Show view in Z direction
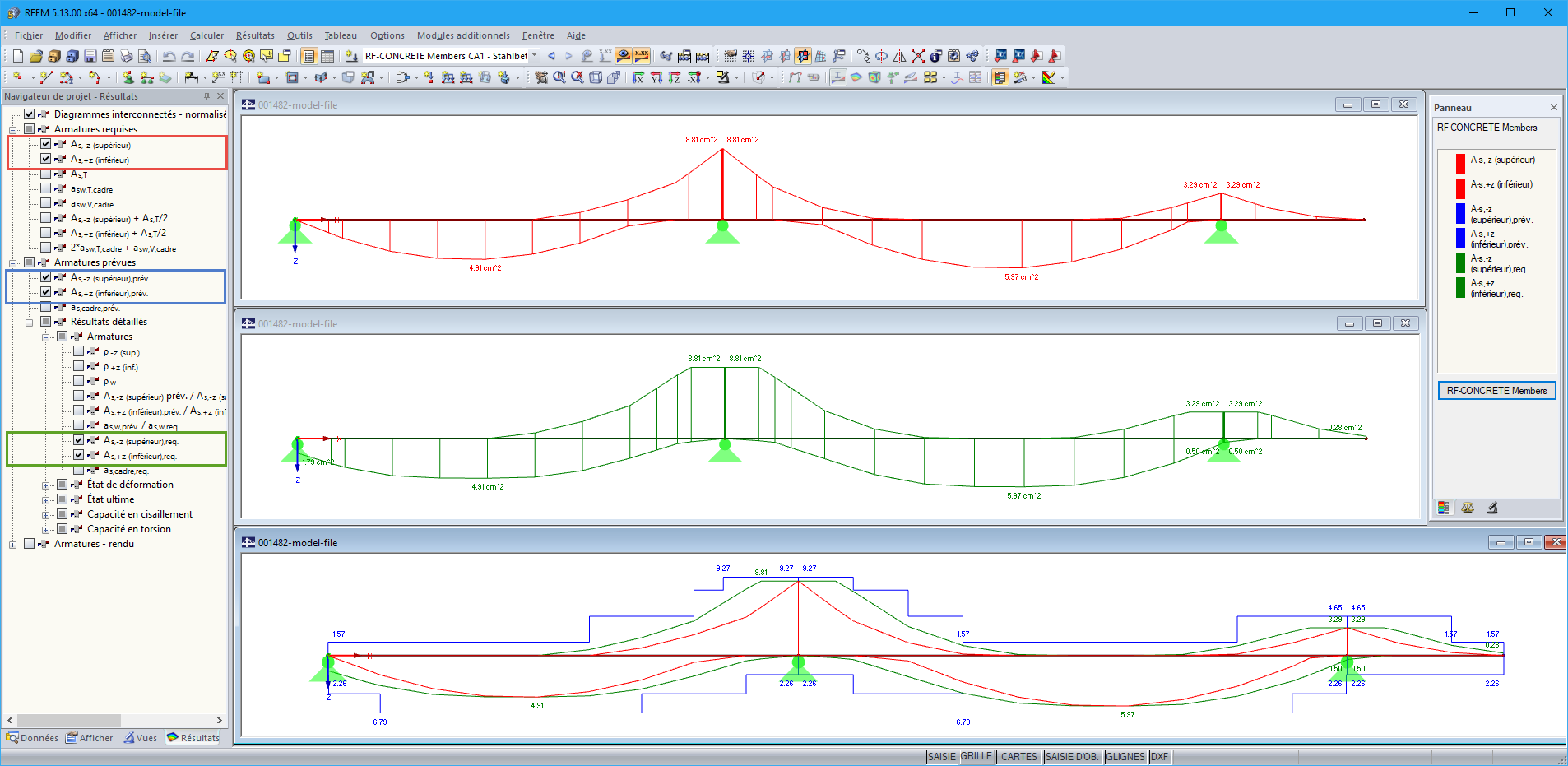This screenshot has width=1568, height=766. point(675,77)
